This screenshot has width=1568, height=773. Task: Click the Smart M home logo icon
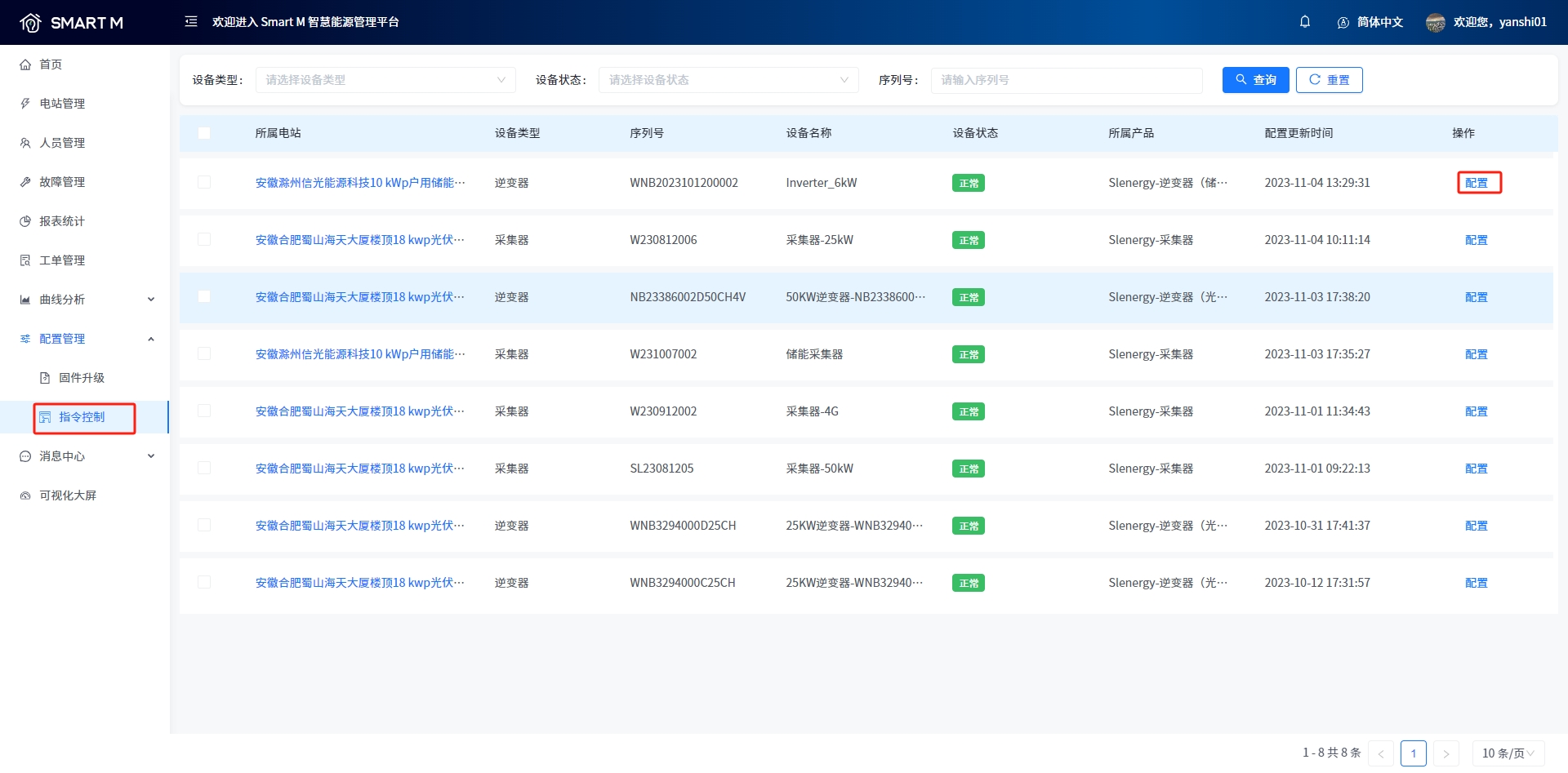[30, 23]
